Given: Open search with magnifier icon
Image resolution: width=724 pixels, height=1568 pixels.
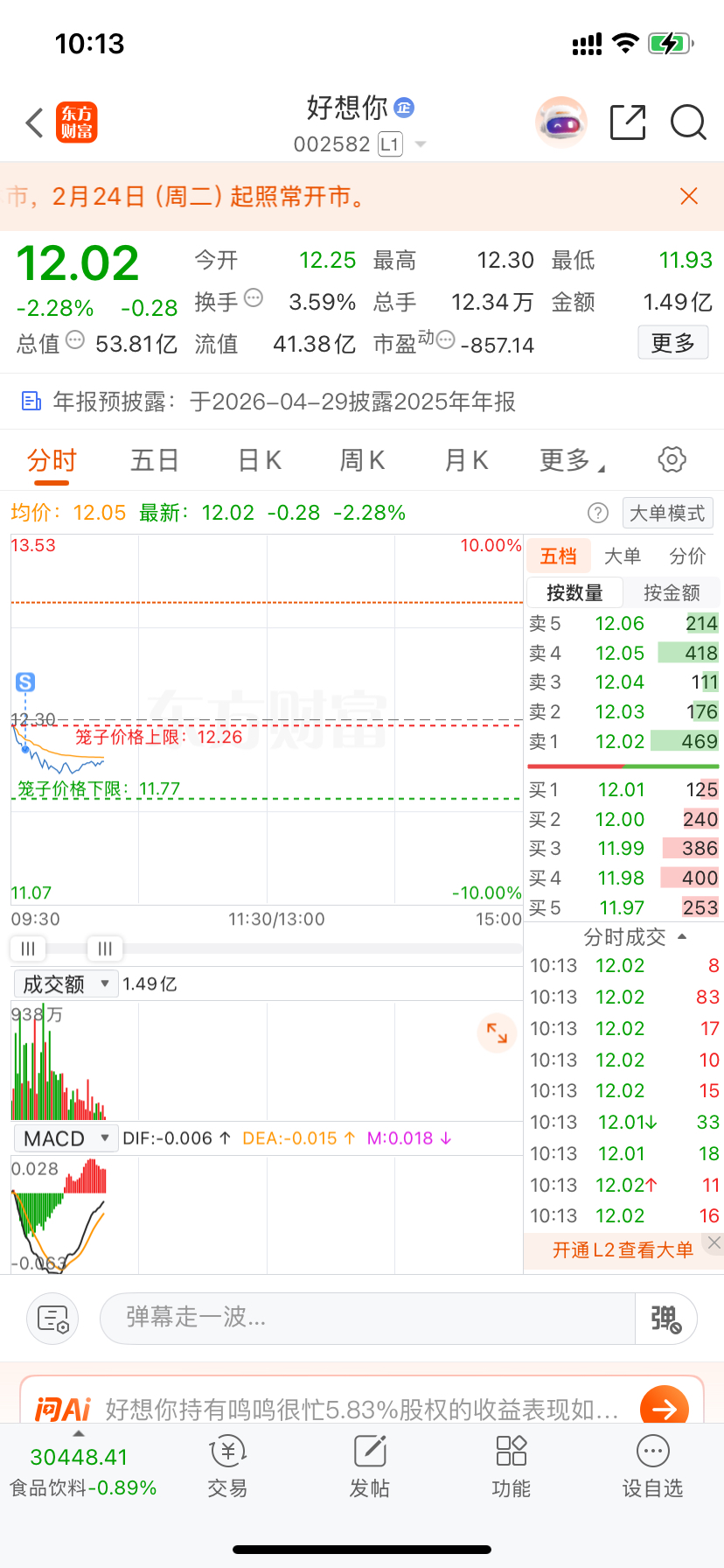Looking at the screenshot, I should click(x=688, y=122).
